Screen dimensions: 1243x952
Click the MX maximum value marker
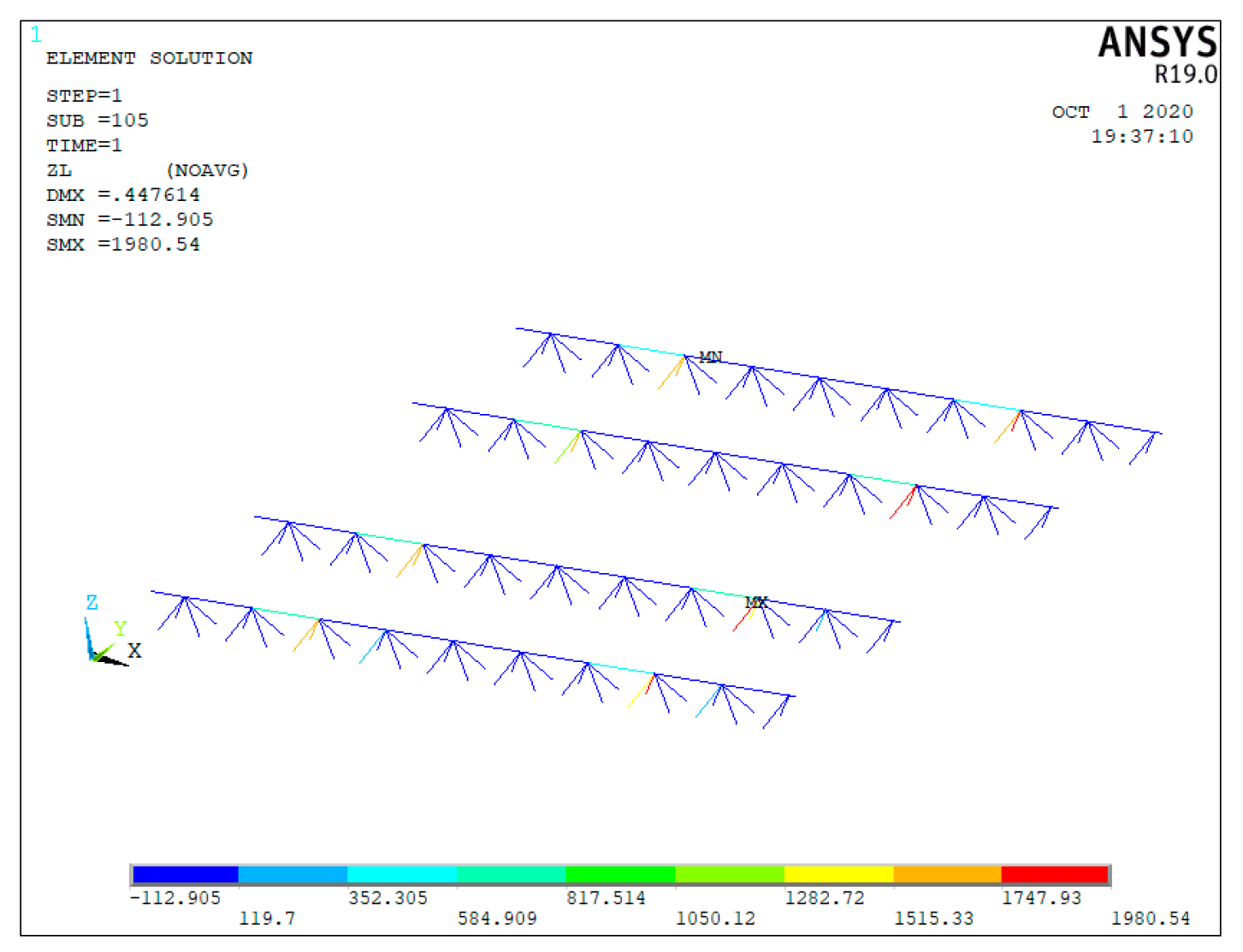[755, 602]
